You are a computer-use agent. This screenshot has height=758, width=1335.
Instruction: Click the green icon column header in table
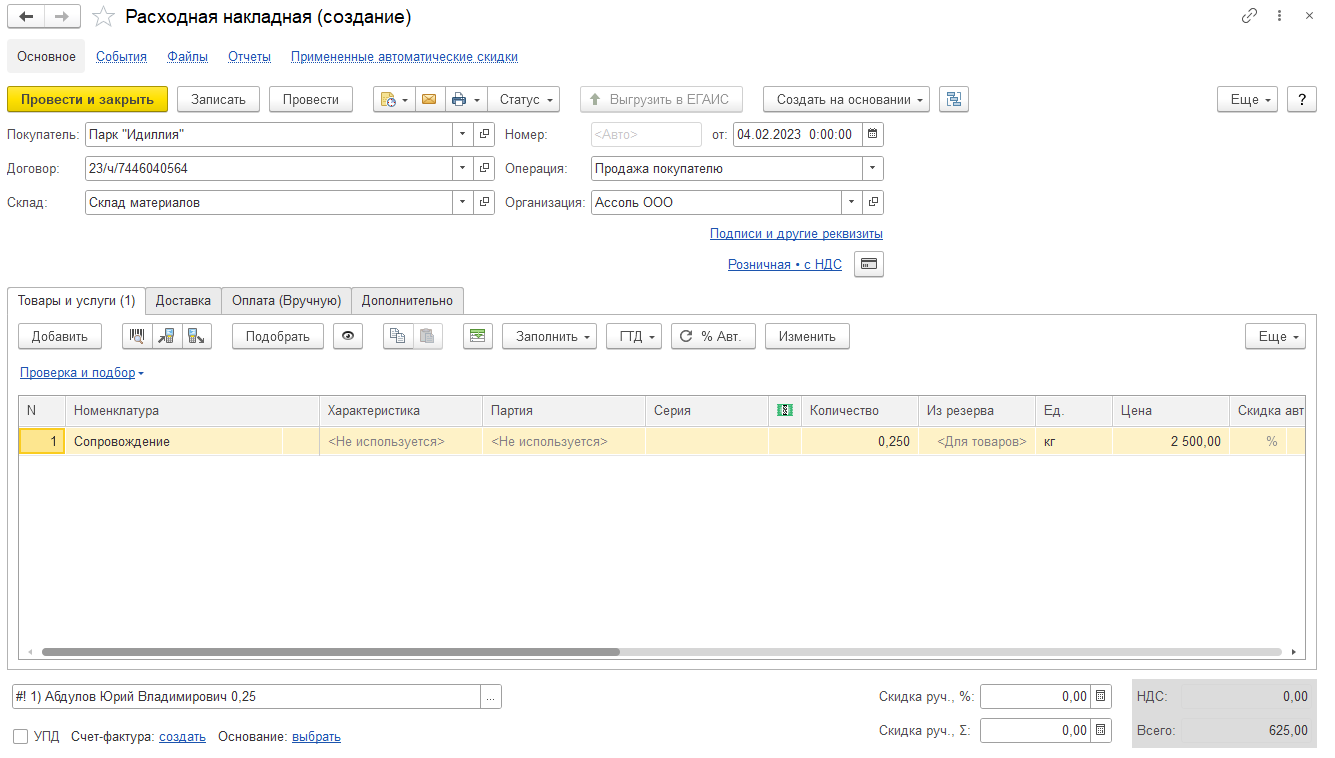click(x=785, y=410)
